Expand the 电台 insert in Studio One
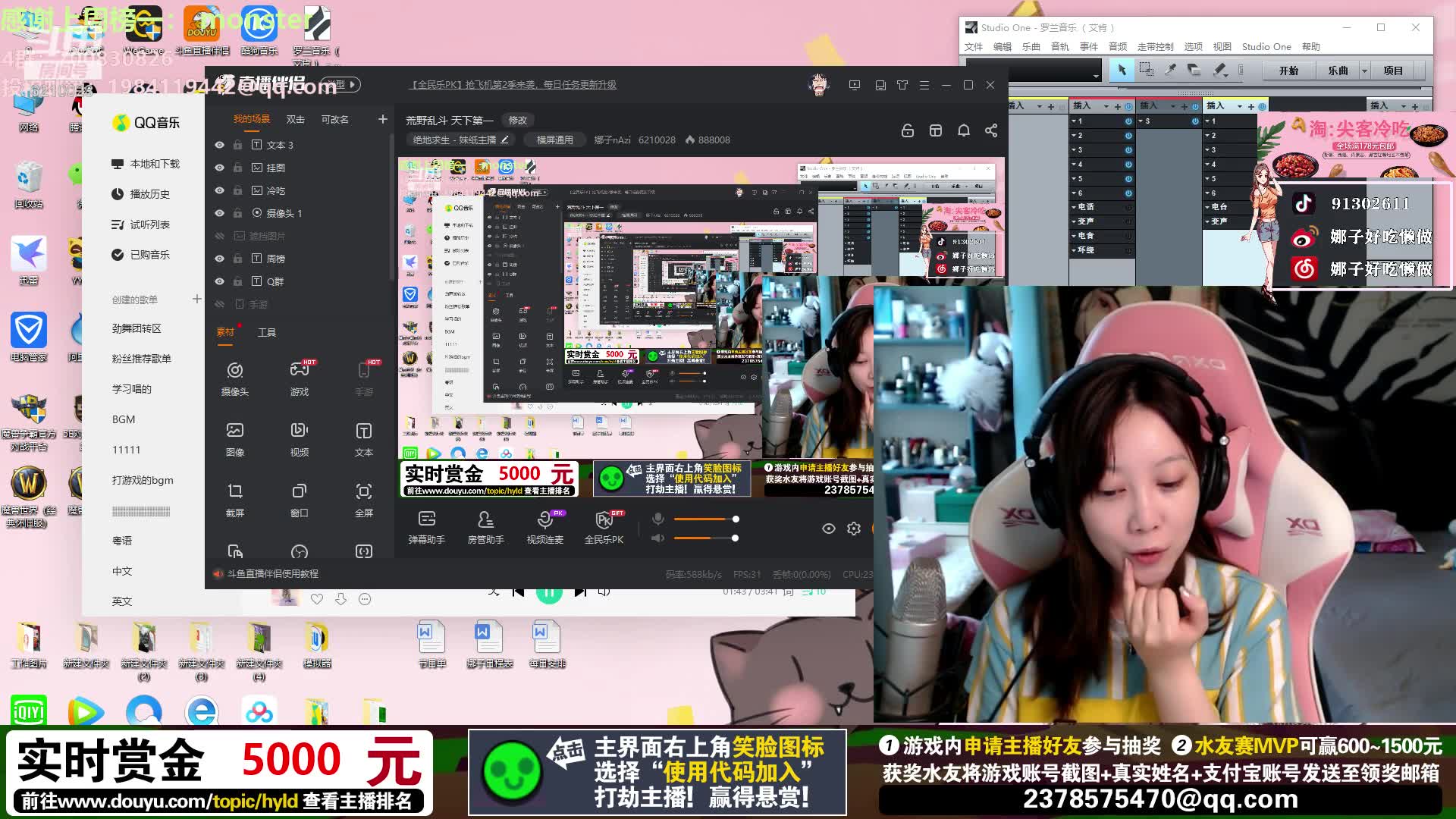 [x=1207, y=207]
